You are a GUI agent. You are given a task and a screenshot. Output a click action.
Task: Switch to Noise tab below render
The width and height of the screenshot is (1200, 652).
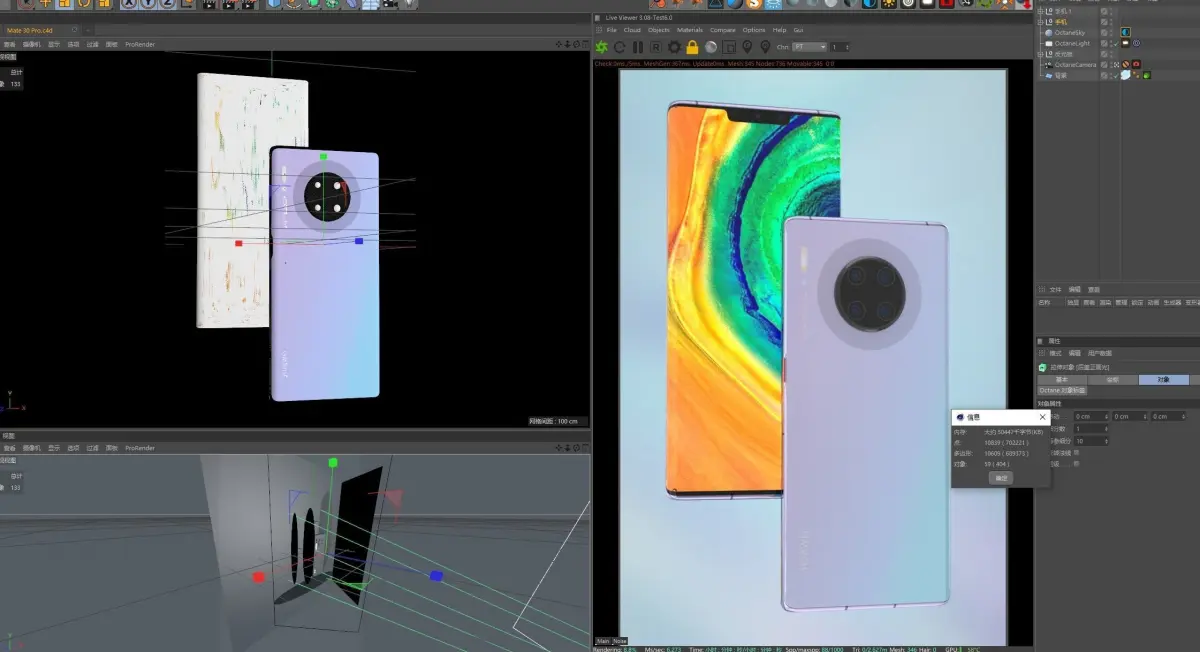620,641
